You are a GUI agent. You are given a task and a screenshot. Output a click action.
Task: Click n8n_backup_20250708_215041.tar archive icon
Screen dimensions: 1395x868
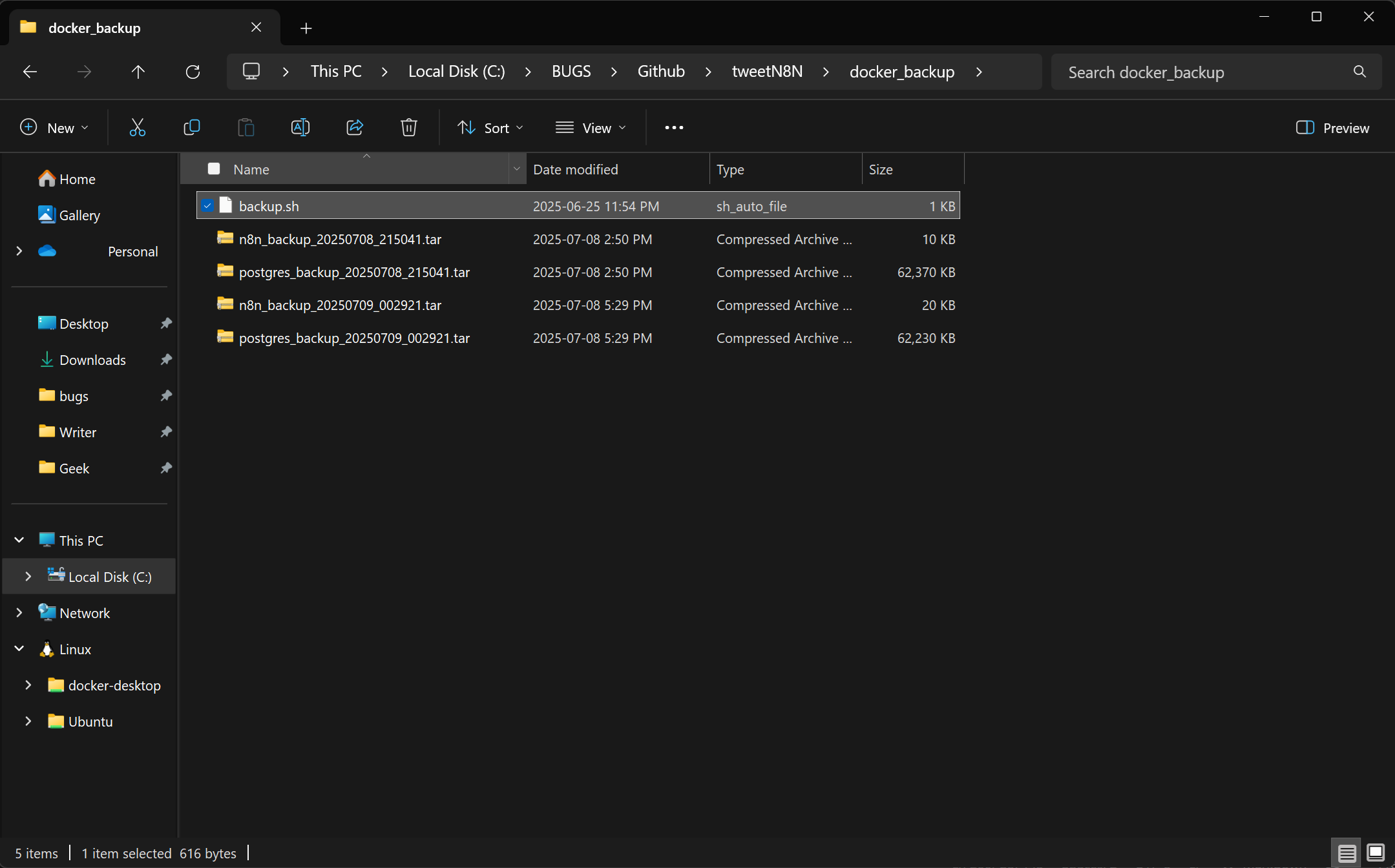pyautogui.click(x=225, y=238)
